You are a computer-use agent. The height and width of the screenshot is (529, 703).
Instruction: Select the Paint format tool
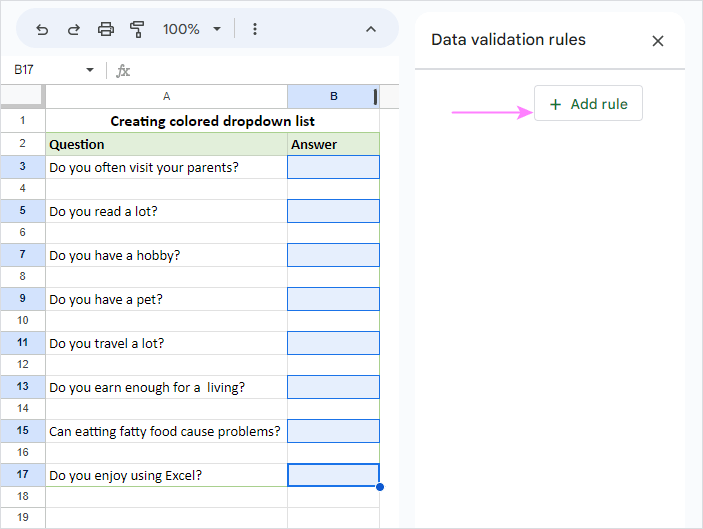[x=137, y=30]
